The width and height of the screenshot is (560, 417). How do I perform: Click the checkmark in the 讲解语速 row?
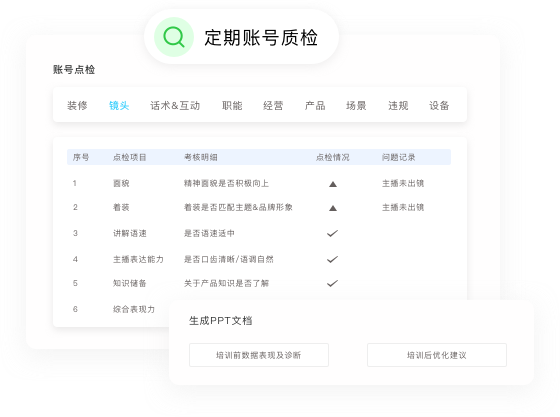point(332,233)
